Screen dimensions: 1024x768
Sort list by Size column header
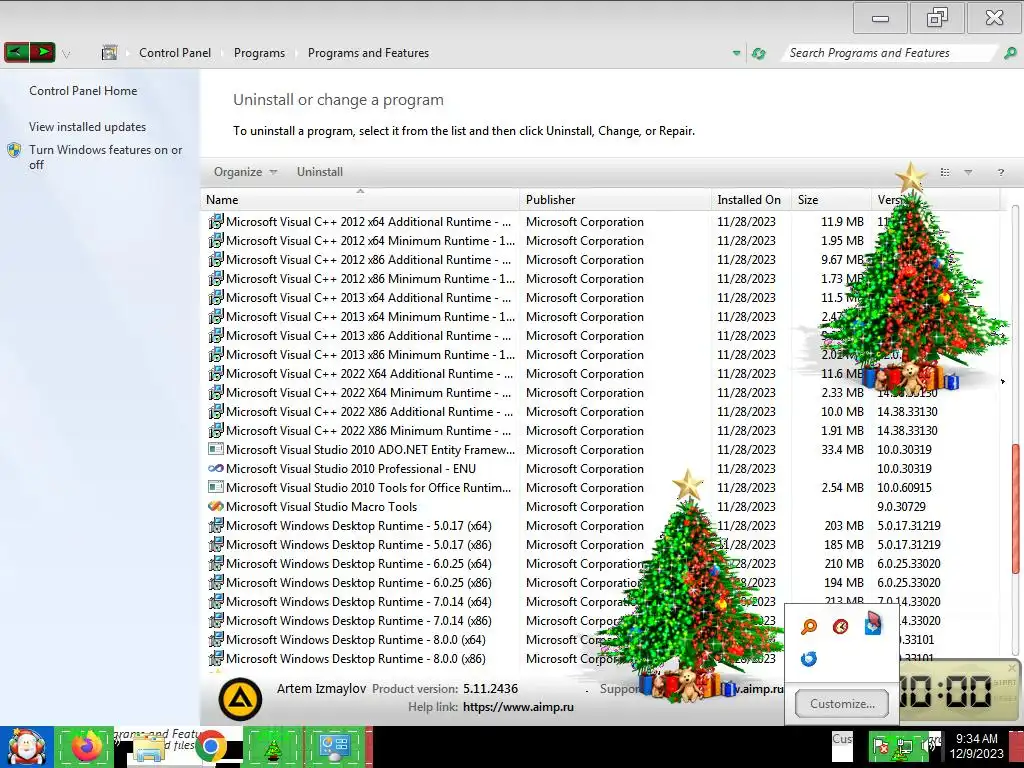click(831, 200)
